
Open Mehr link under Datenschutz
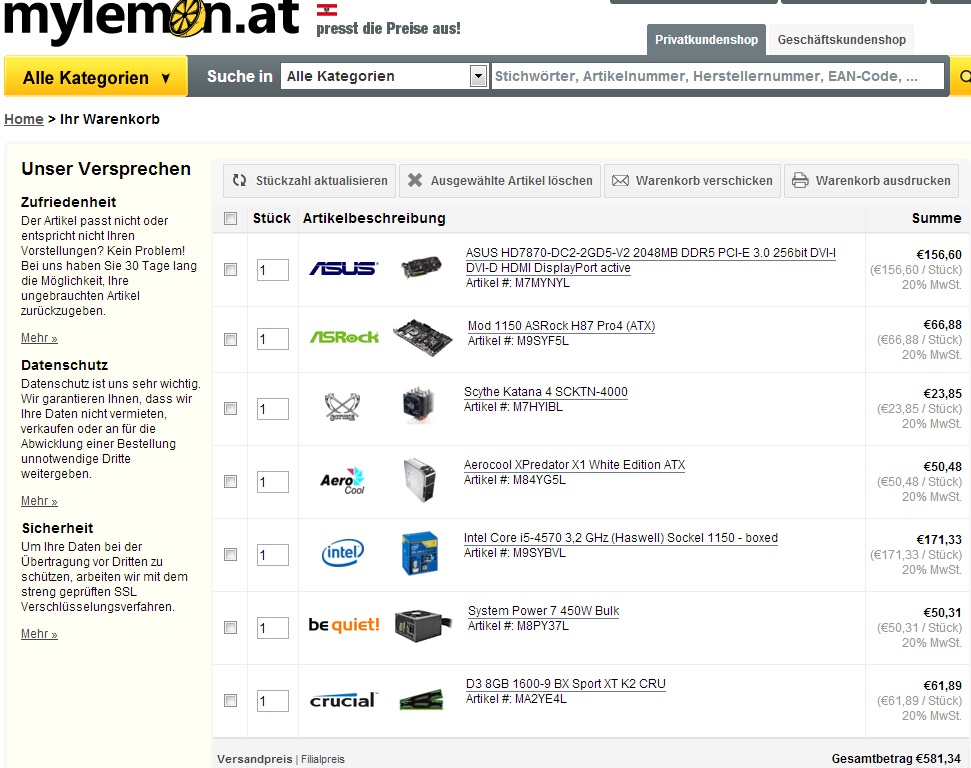(x=39, y=500)
